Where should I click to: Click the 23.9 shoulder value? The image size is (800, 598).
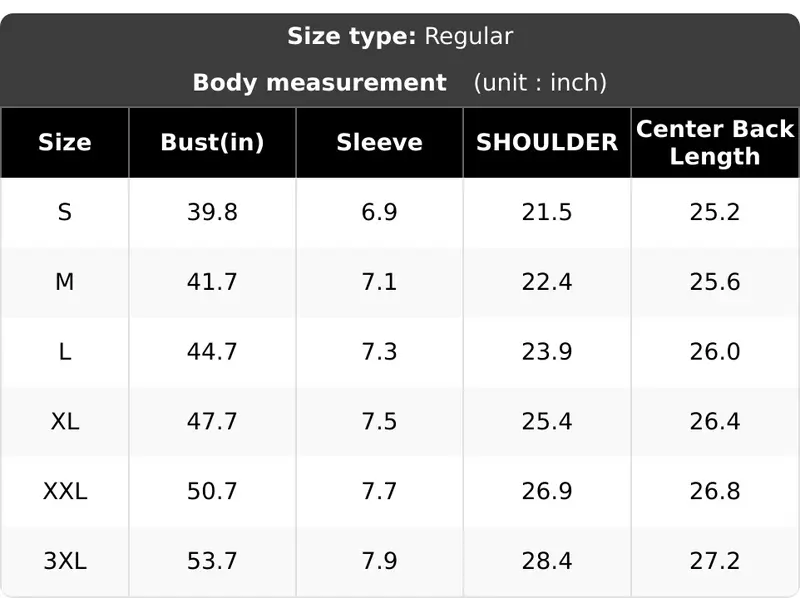pyautogui.click(x=547, y=352)
